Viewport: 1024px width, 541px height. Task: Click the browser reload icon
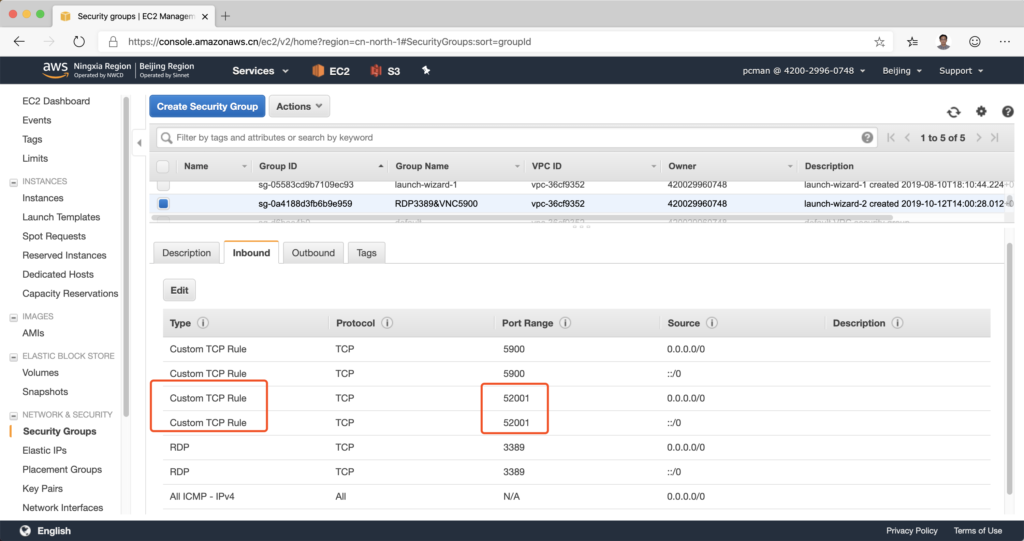tap(79, 42)
